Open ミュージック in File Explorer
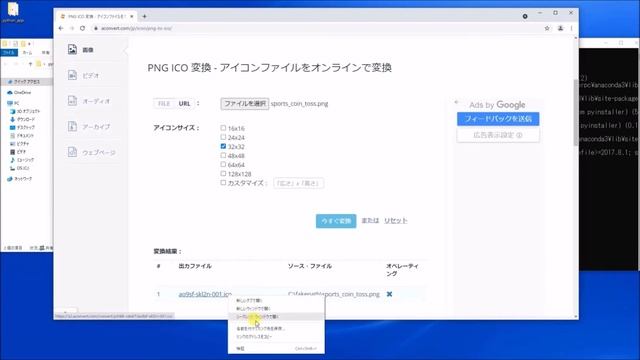The height and width of the screenshot is (360, 640). point(23,160)
